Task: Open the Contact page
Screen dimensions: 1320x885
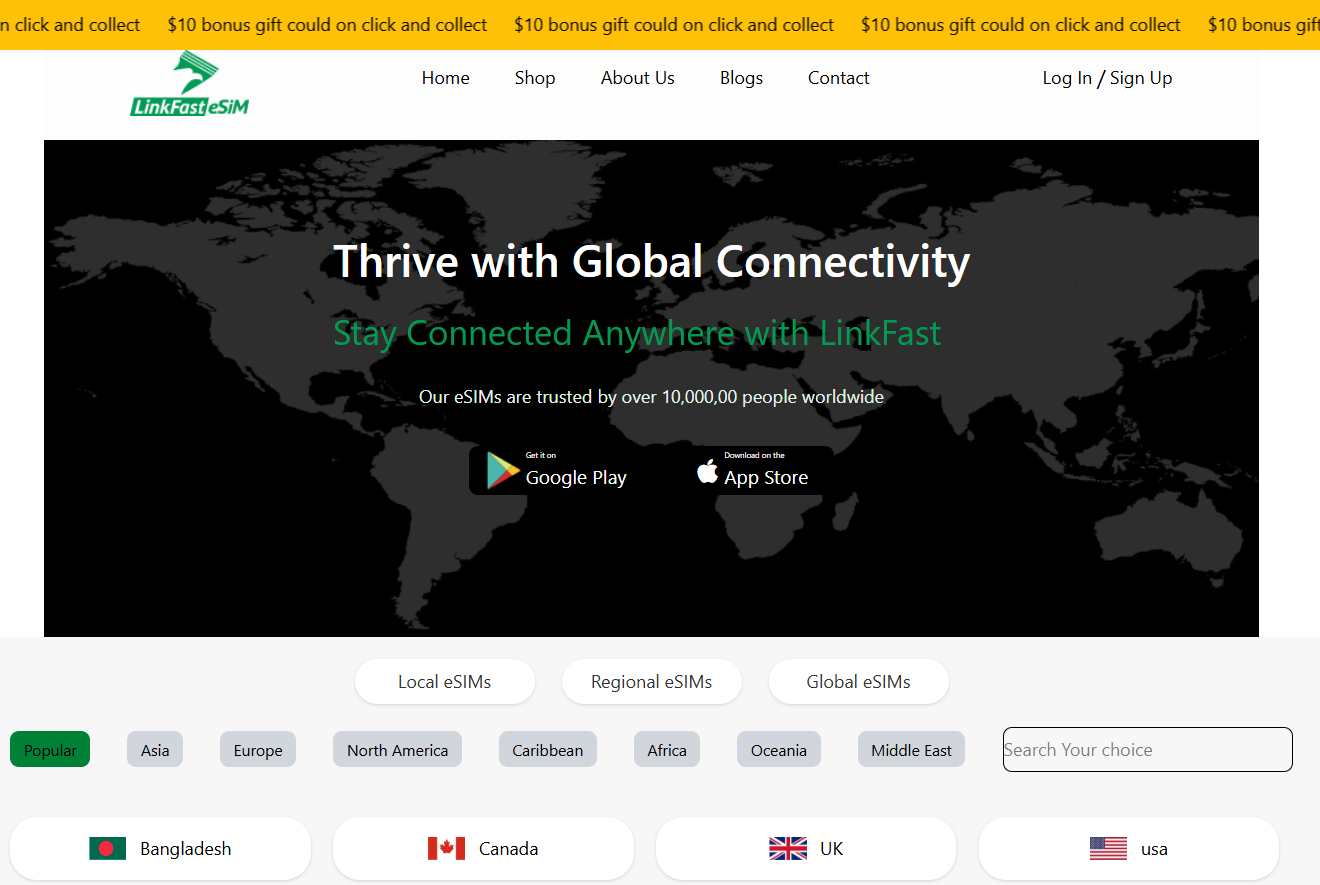Action: tap(838, 78)
